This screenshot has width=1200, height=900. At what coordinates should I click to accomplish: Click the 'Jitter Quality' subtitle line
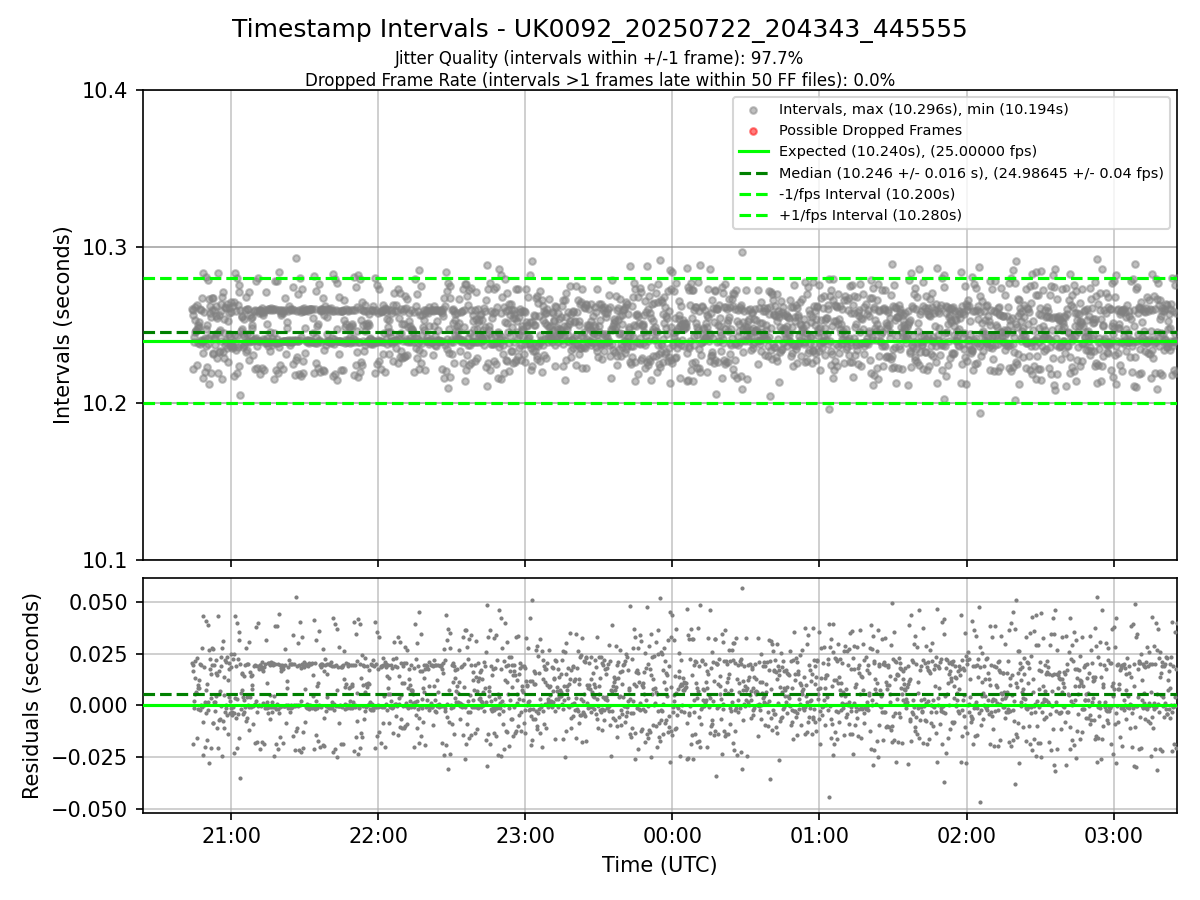coord(599,58)
